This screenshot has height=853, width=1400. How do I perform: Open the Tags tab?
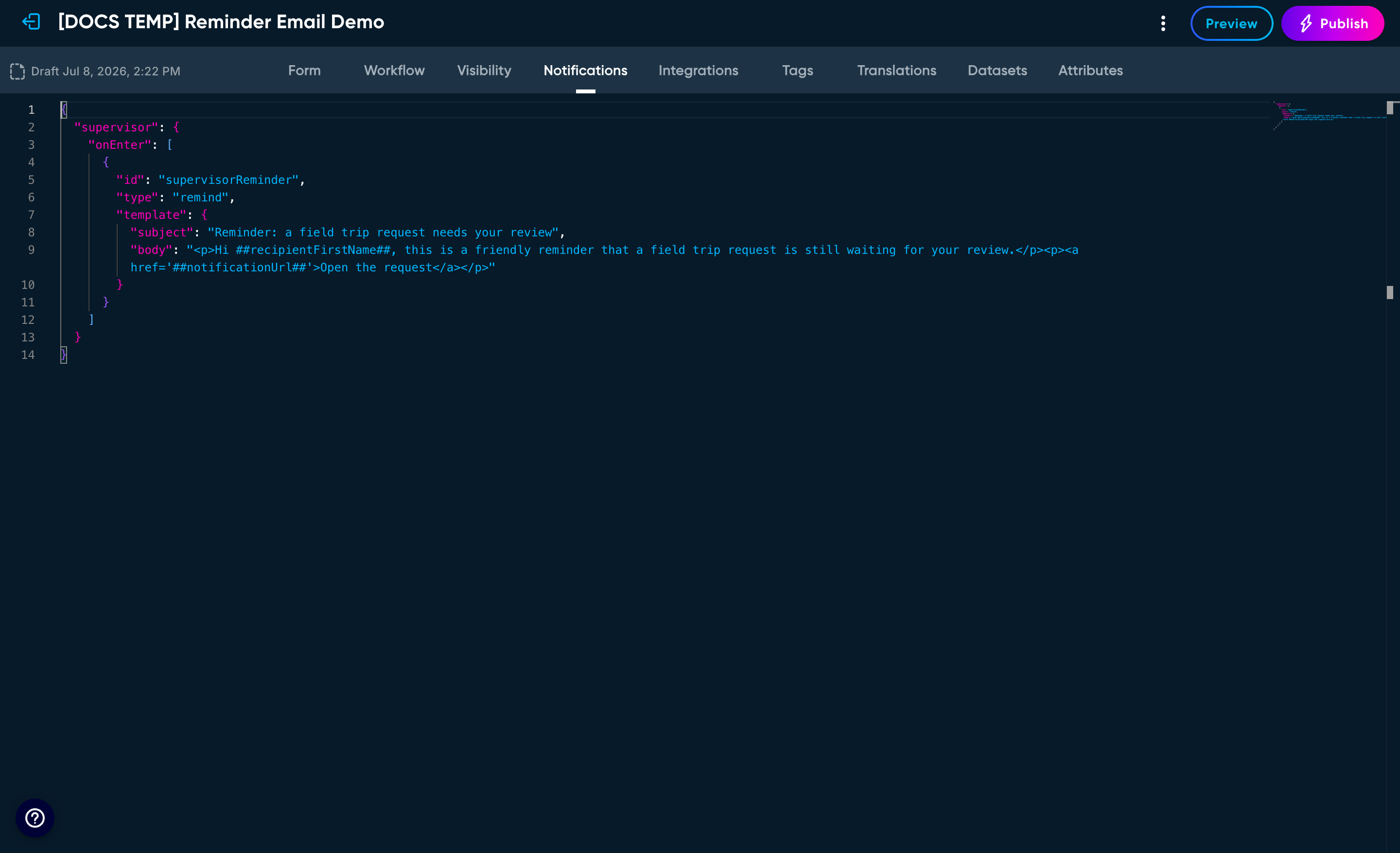pyautogui.click(x=797, y=71)
